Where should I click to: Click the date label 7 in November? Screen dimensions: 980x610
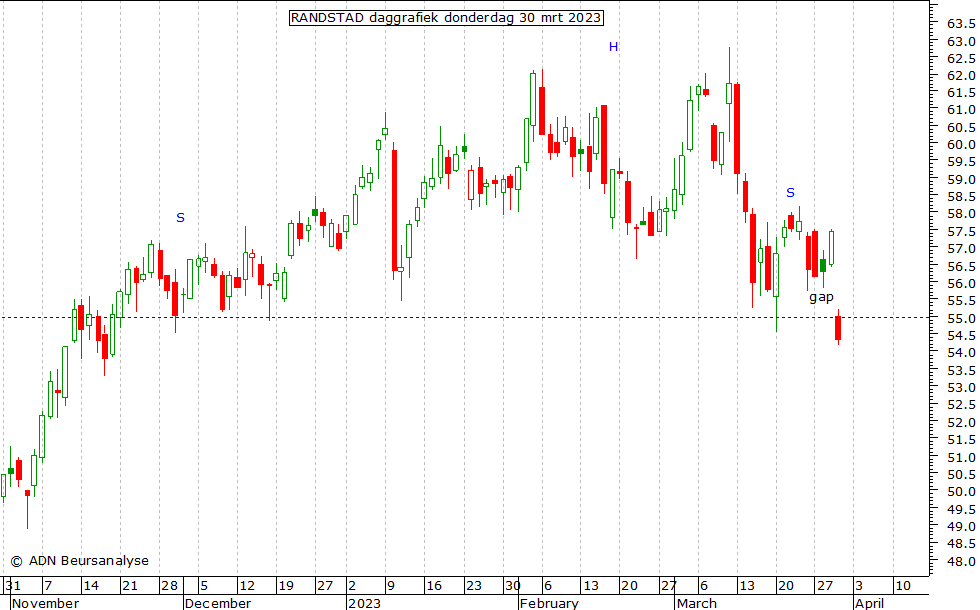(48, 586)
